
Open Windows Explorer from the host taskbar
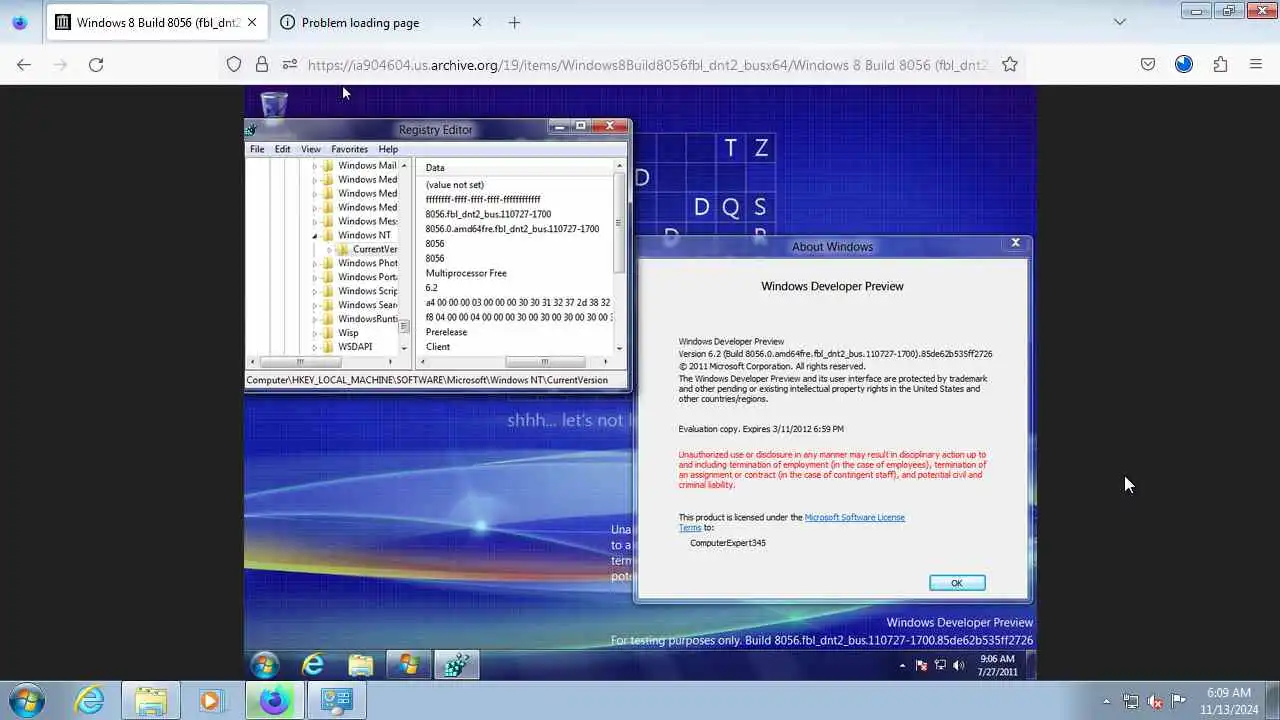(x=151, y=700)
